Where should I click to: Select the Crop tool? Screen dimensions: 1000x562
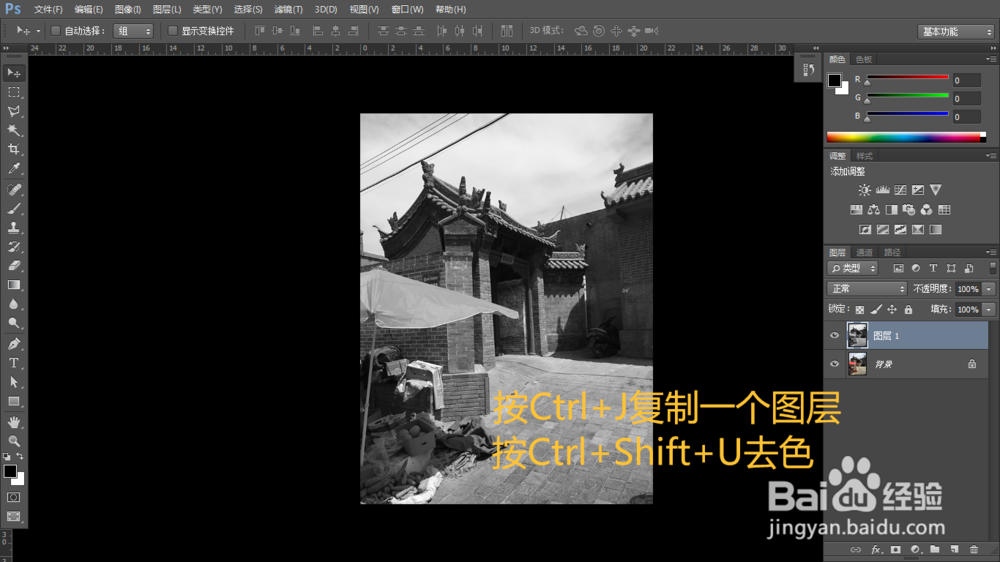tap(13, 149)
